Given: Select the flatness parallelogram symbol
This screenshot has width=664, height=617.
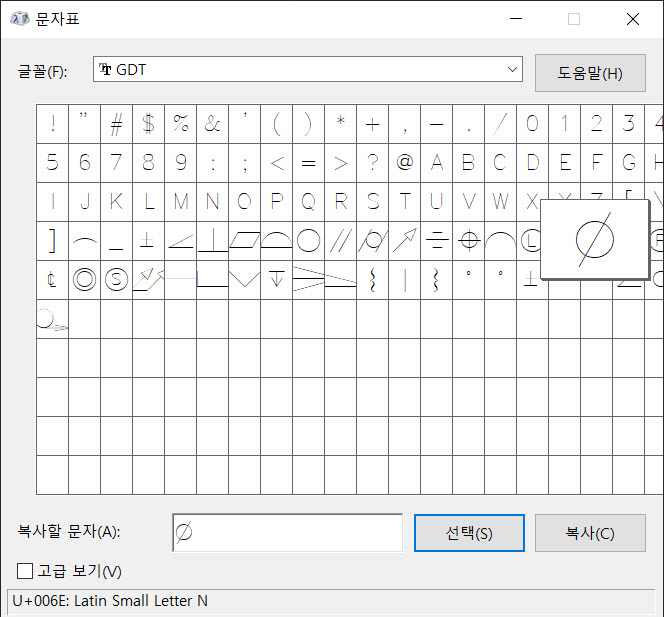Looking at the screenshot, I should (245, 241).
